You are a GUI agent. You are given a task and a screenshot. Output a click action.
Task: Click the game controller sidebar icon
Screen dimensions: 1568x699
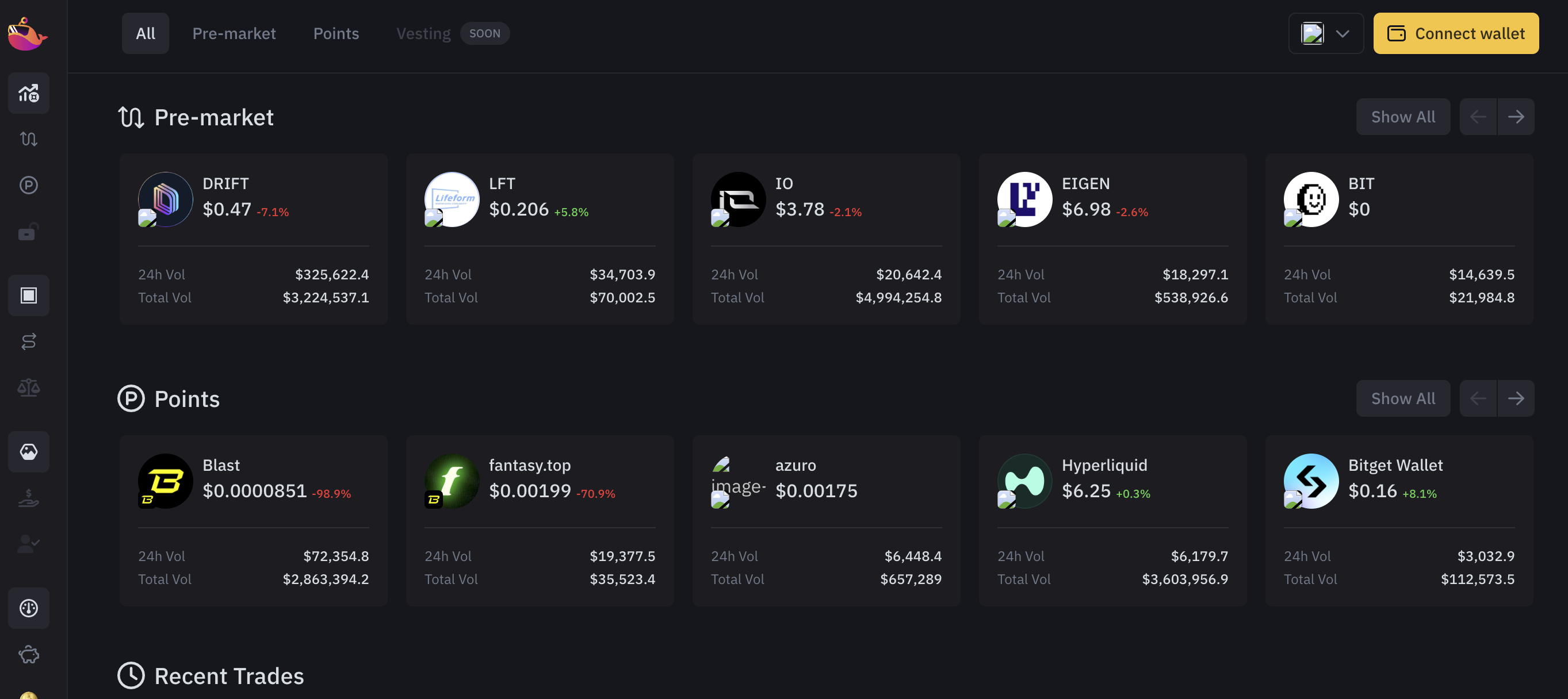29,451
